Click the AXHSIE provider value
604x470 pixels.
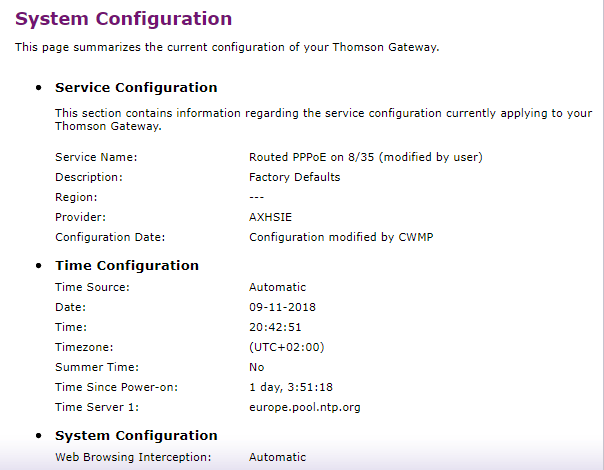[270, 217]
